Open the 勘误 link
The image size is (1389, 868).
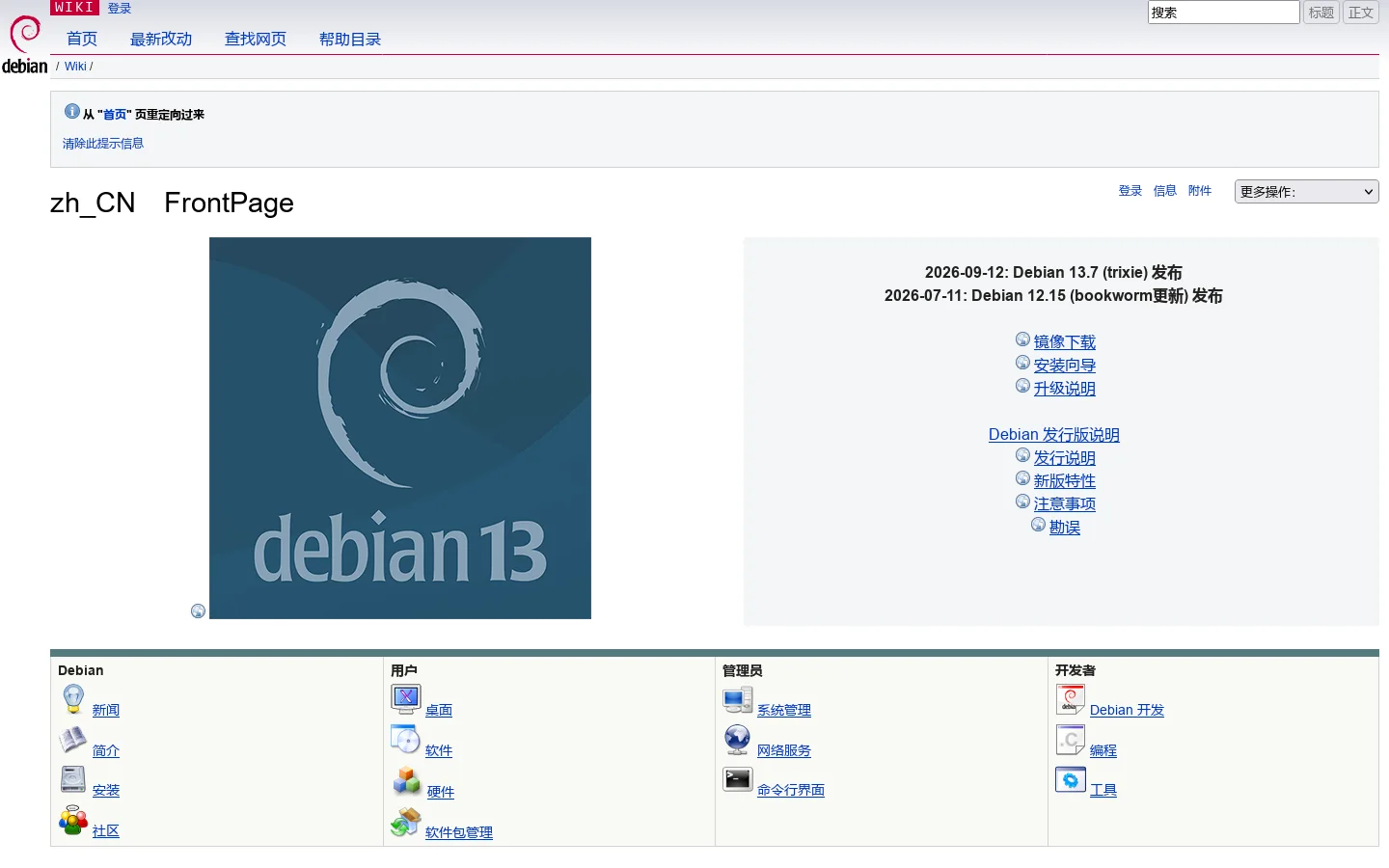(1065, 528)
